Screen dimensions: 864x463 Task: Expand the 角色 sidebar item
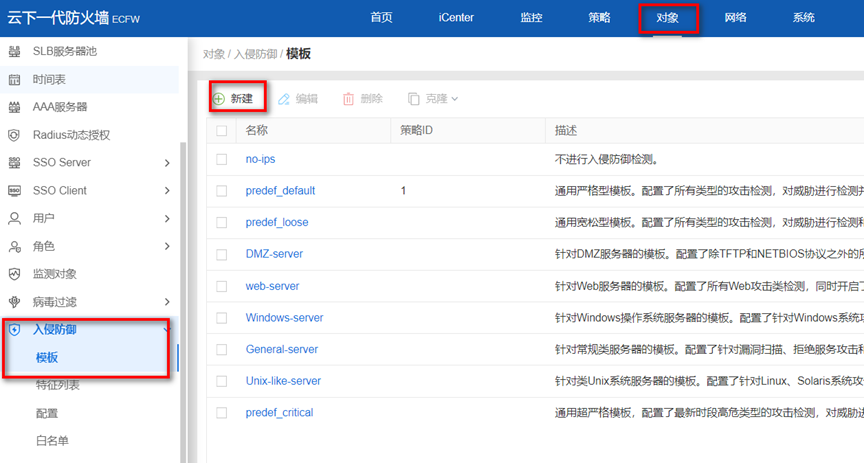click(167, 246)
